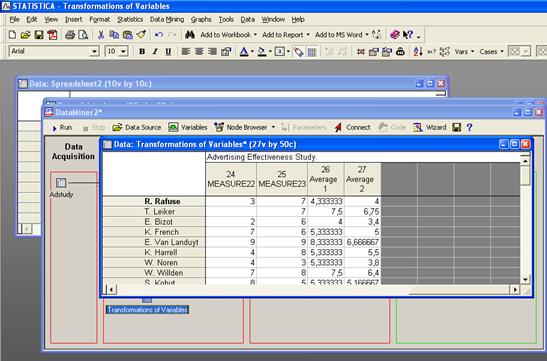Select the E. Van Landuyt row header
The width and height of the screenshot is (547, 361).
tap(154, 242)
